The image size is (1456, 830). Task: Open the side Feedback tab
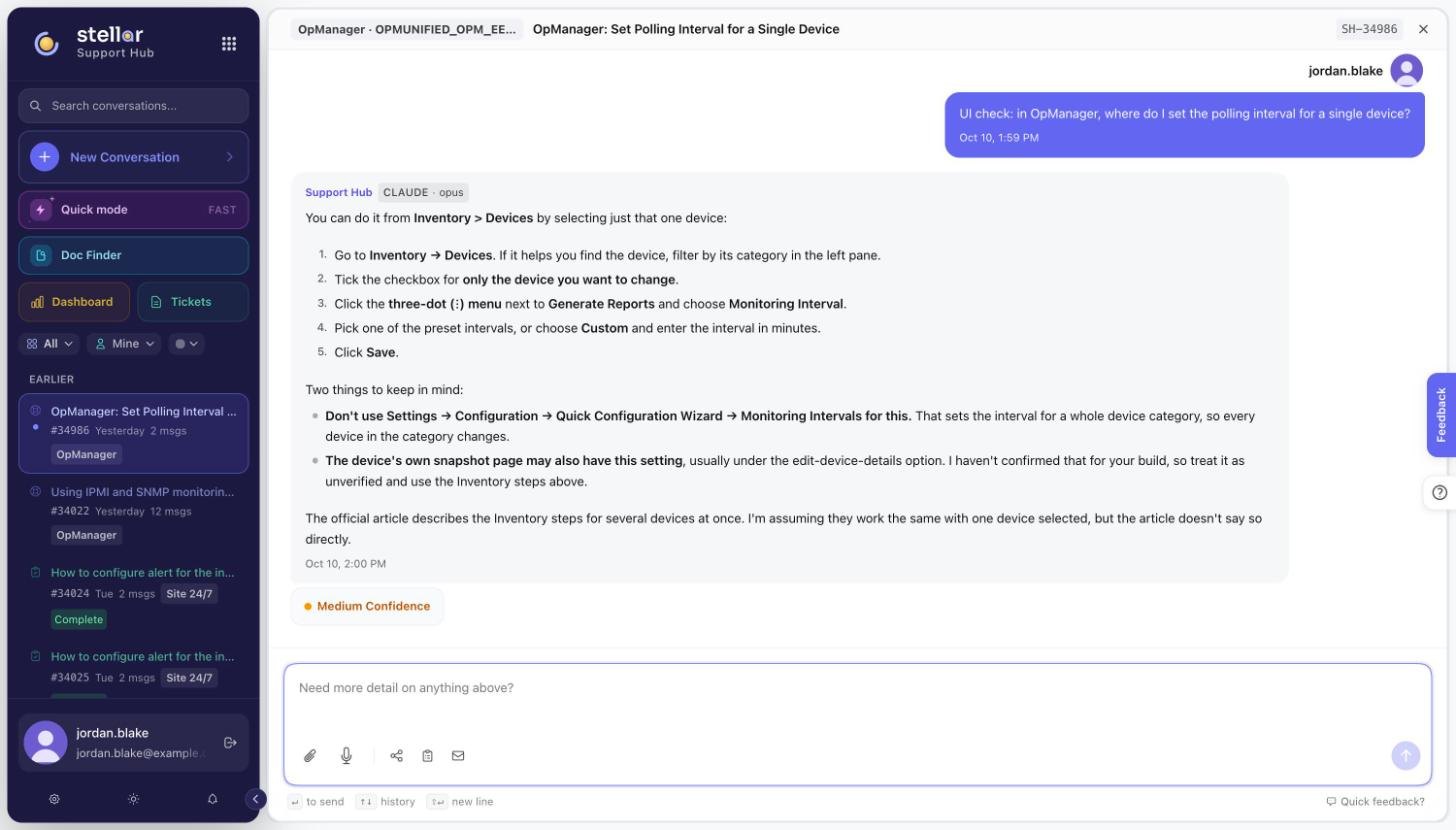point(1441,414)
